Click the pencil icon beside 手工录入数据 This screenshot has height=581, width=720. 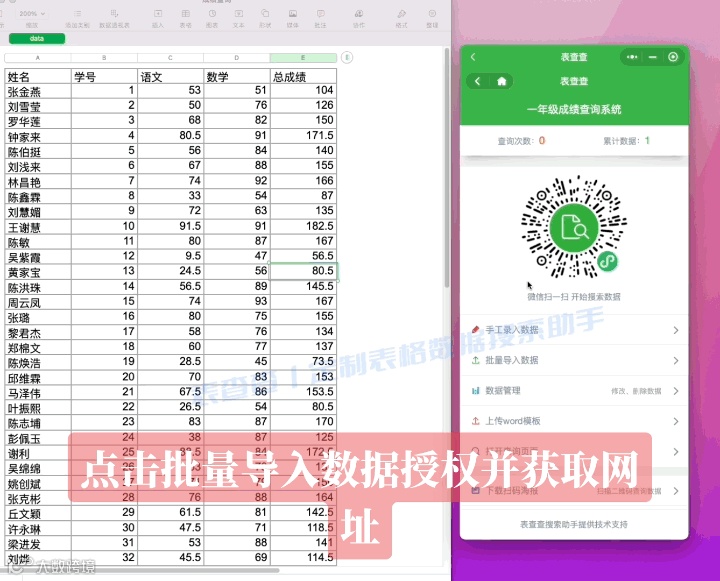[x=476, y=330]
